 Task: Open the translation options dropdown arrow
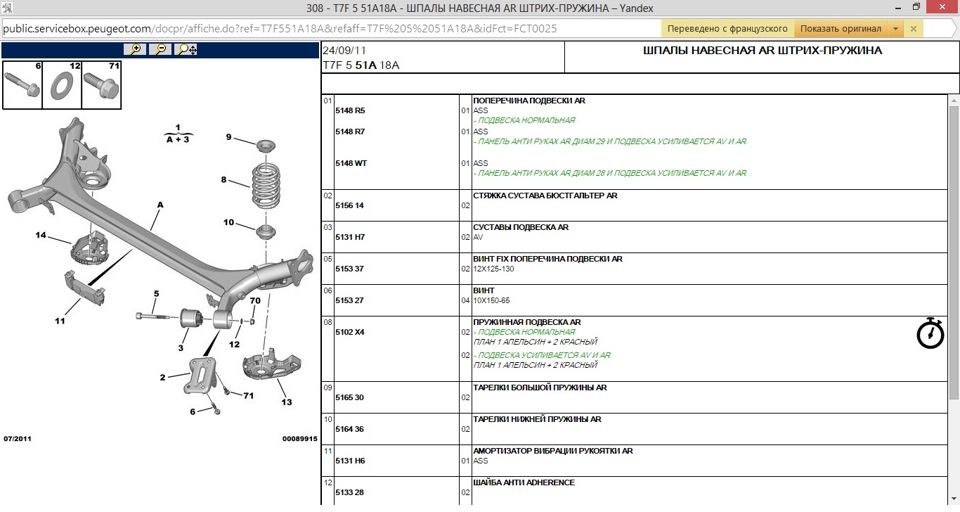895,29
